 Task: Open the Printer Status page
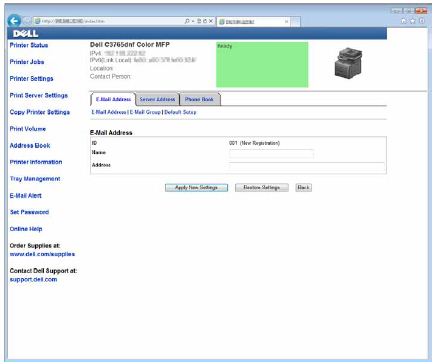pos(29,45)
